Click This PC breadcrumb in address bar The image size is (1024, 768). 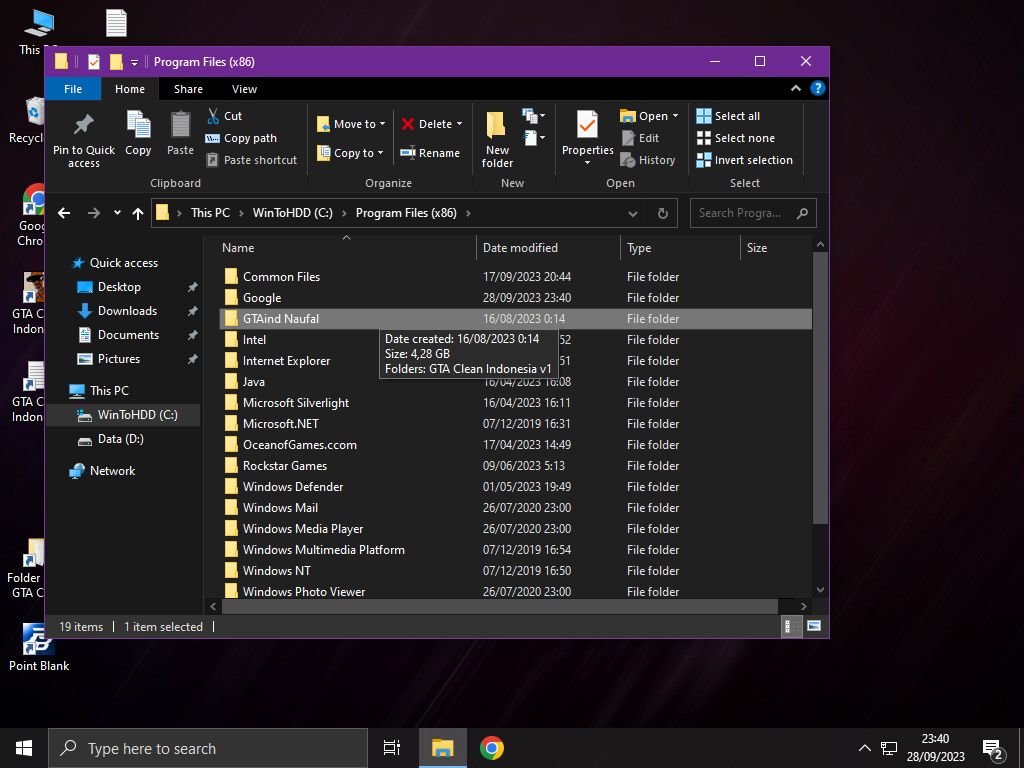(x=210, y=213)
